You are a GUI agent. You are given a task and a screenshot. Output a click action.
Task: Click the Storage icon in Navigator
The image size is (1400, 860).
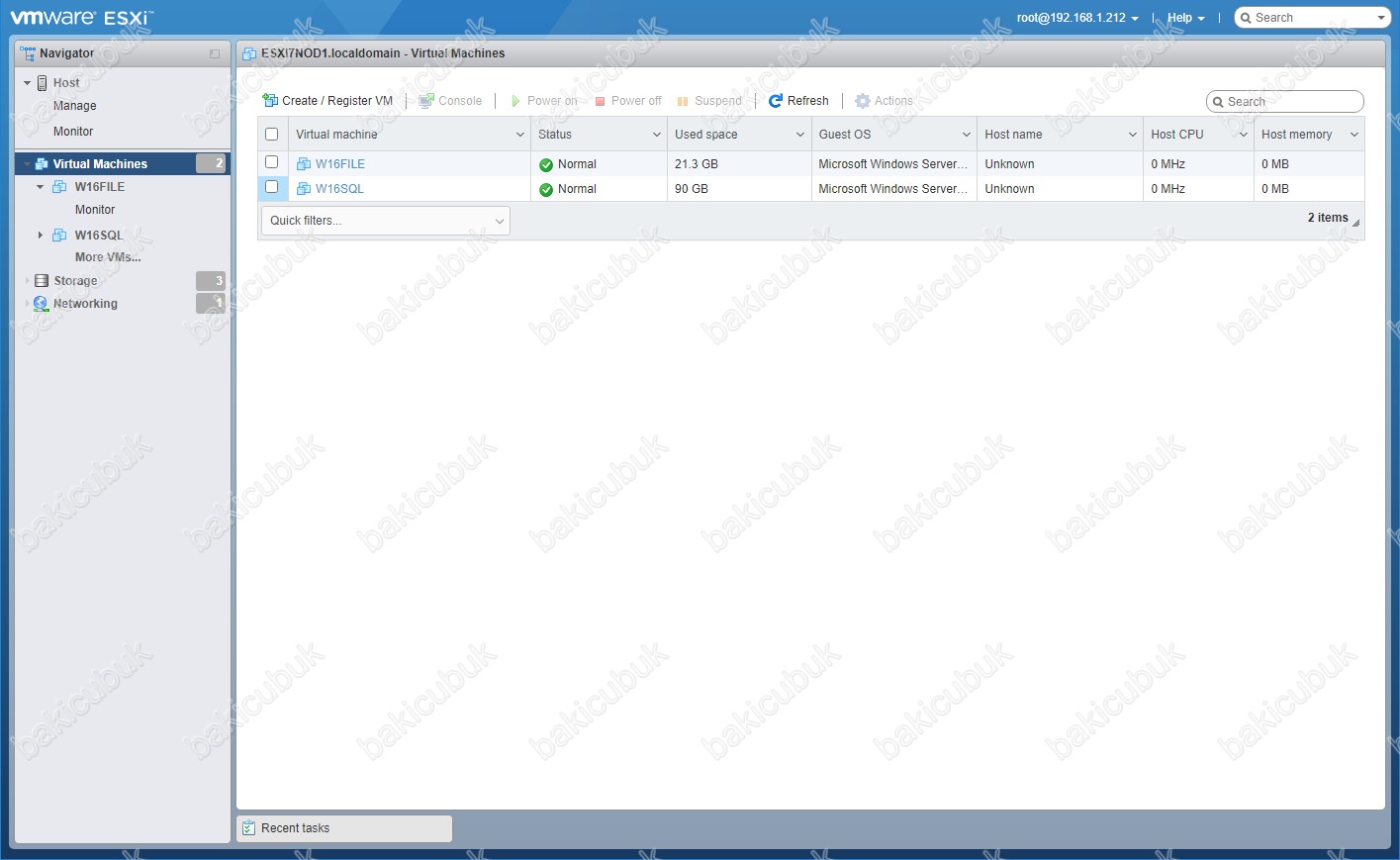click(42, 281)
